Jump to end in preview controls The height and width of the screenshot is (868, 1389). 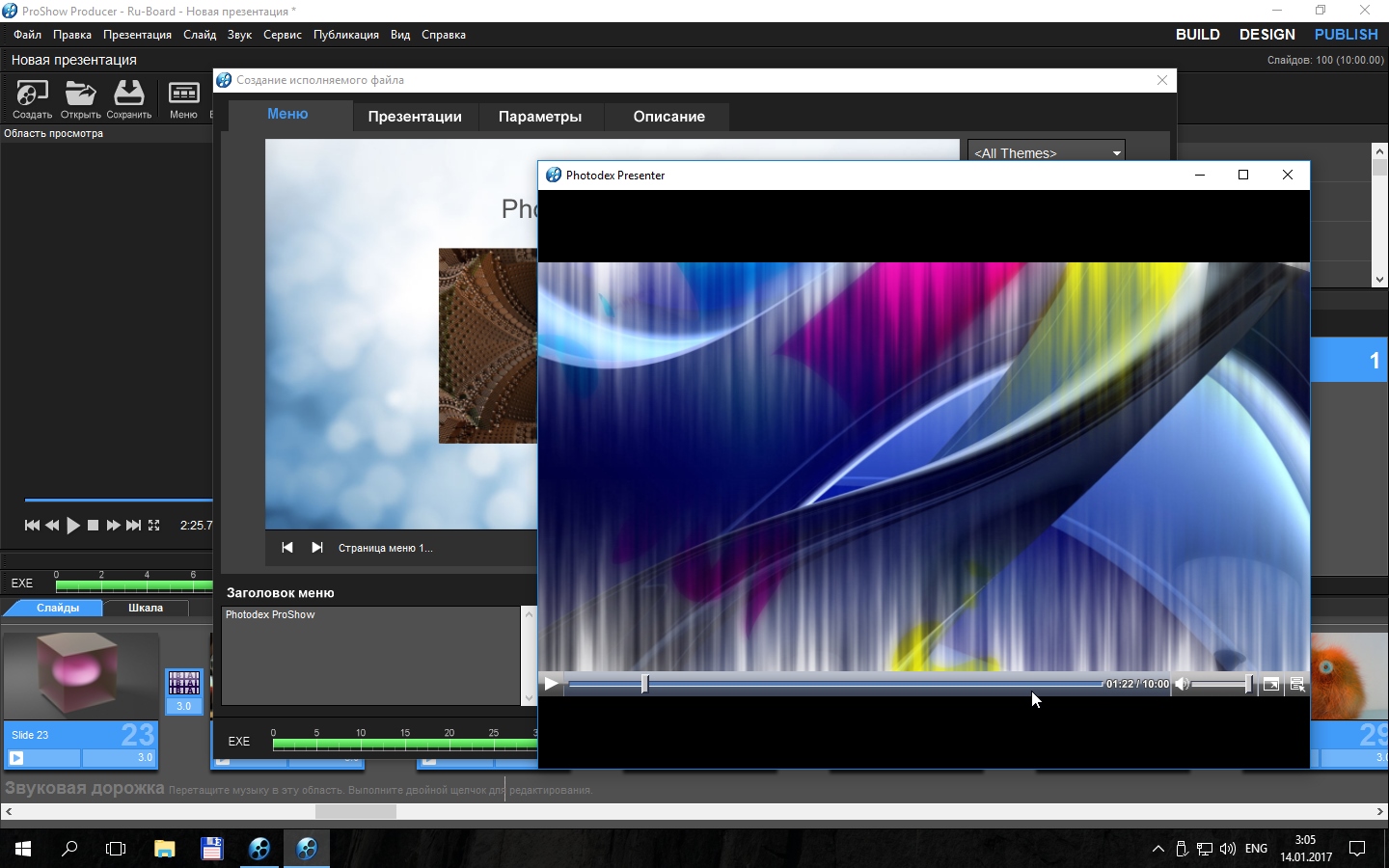click(134, 526)
